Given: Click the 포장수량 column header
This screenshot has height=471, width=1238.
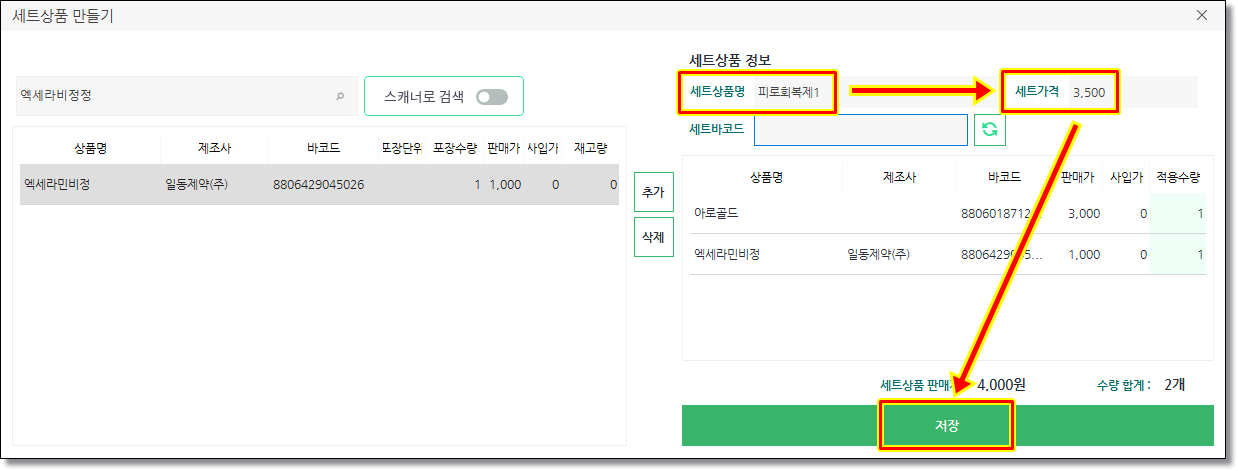Looking at the screenshot, I should (456, 148).
